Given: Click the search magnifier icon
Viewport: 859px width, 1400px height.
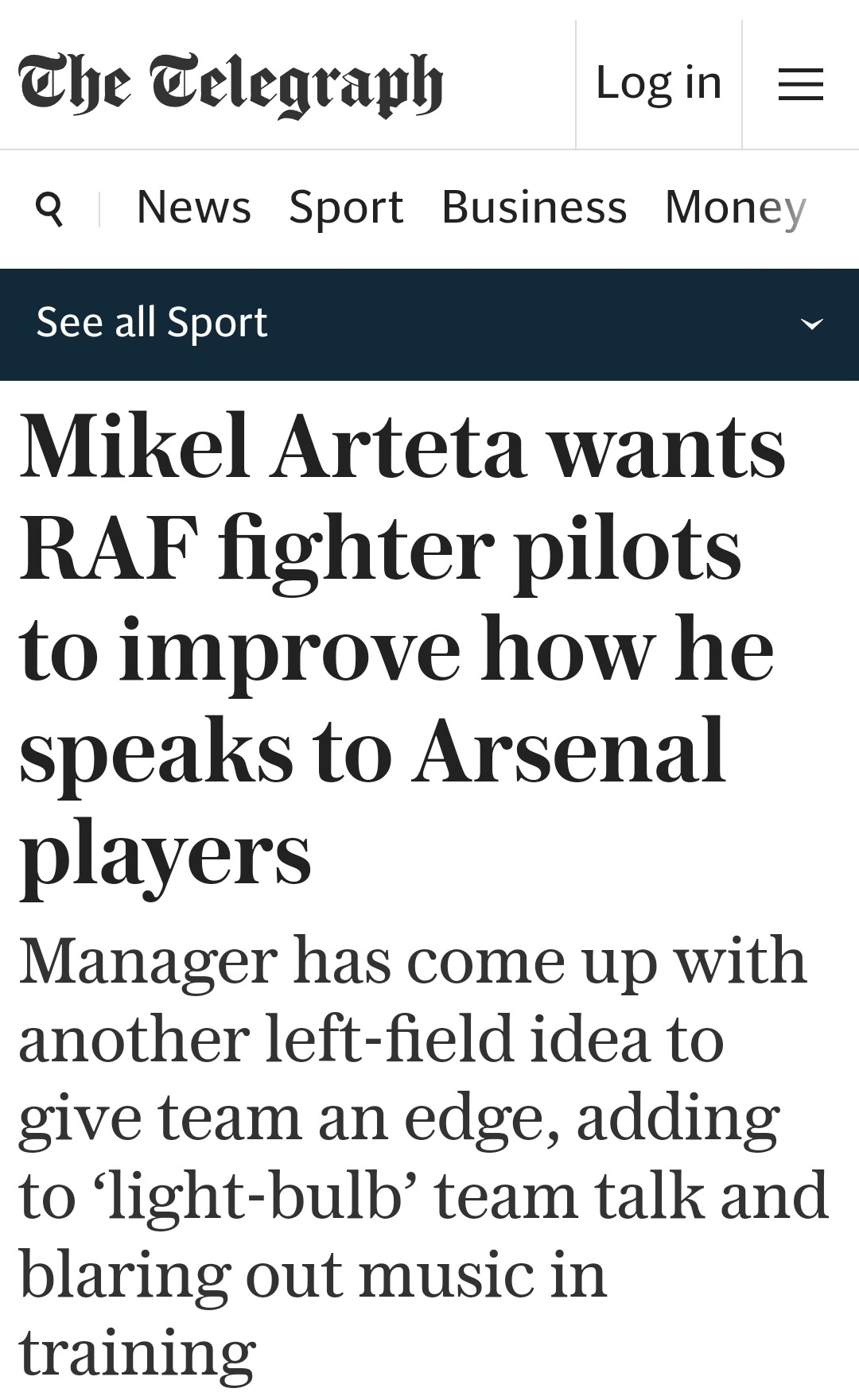Looking at the screenshot, I should (x=49, y=208).
